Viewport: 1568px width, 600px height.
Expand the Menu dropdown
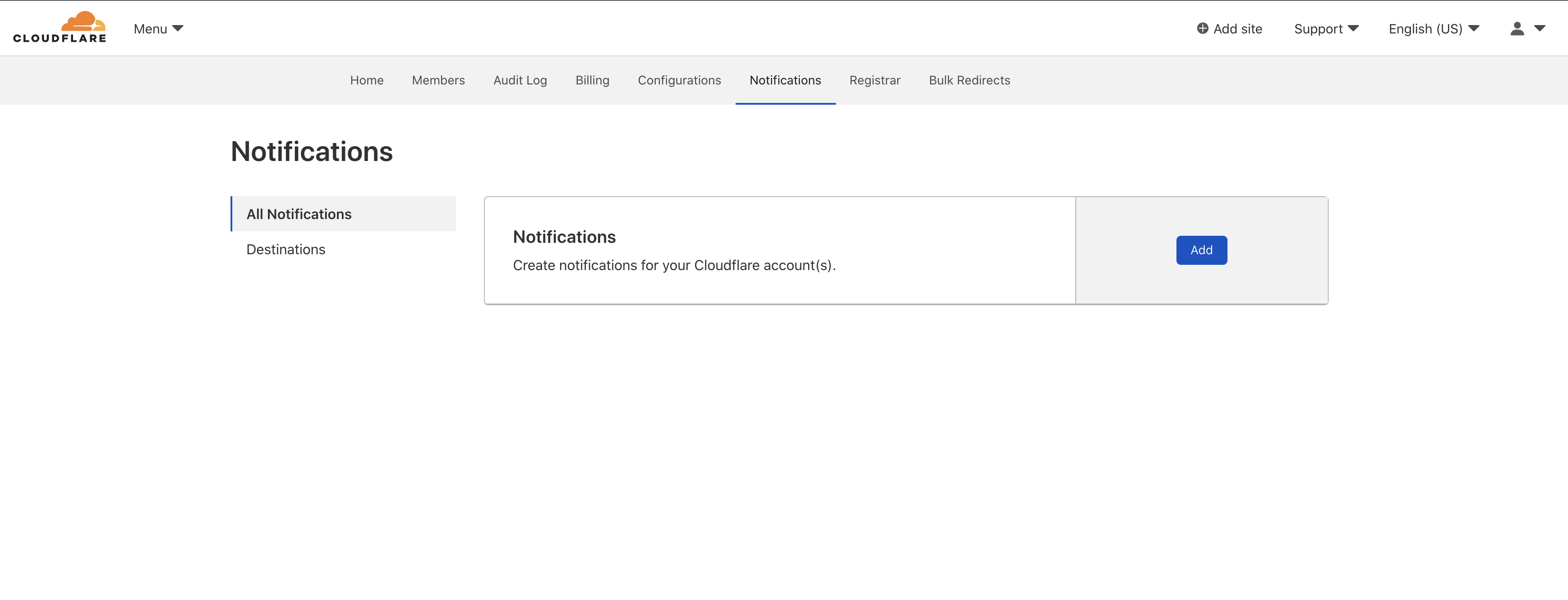[x=158, y=29]
